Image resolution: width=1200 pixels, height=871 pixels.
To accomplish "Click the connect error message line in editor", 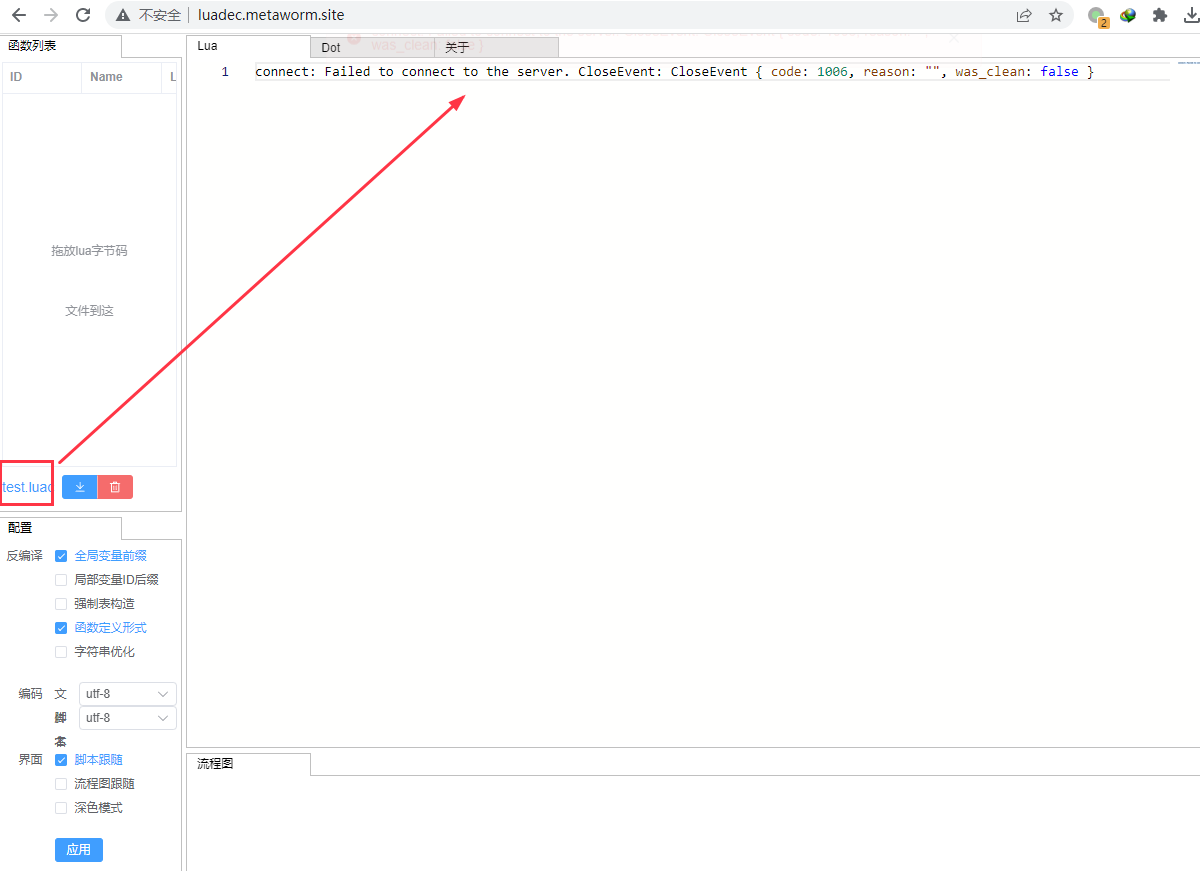I will [x=675, y=72].
